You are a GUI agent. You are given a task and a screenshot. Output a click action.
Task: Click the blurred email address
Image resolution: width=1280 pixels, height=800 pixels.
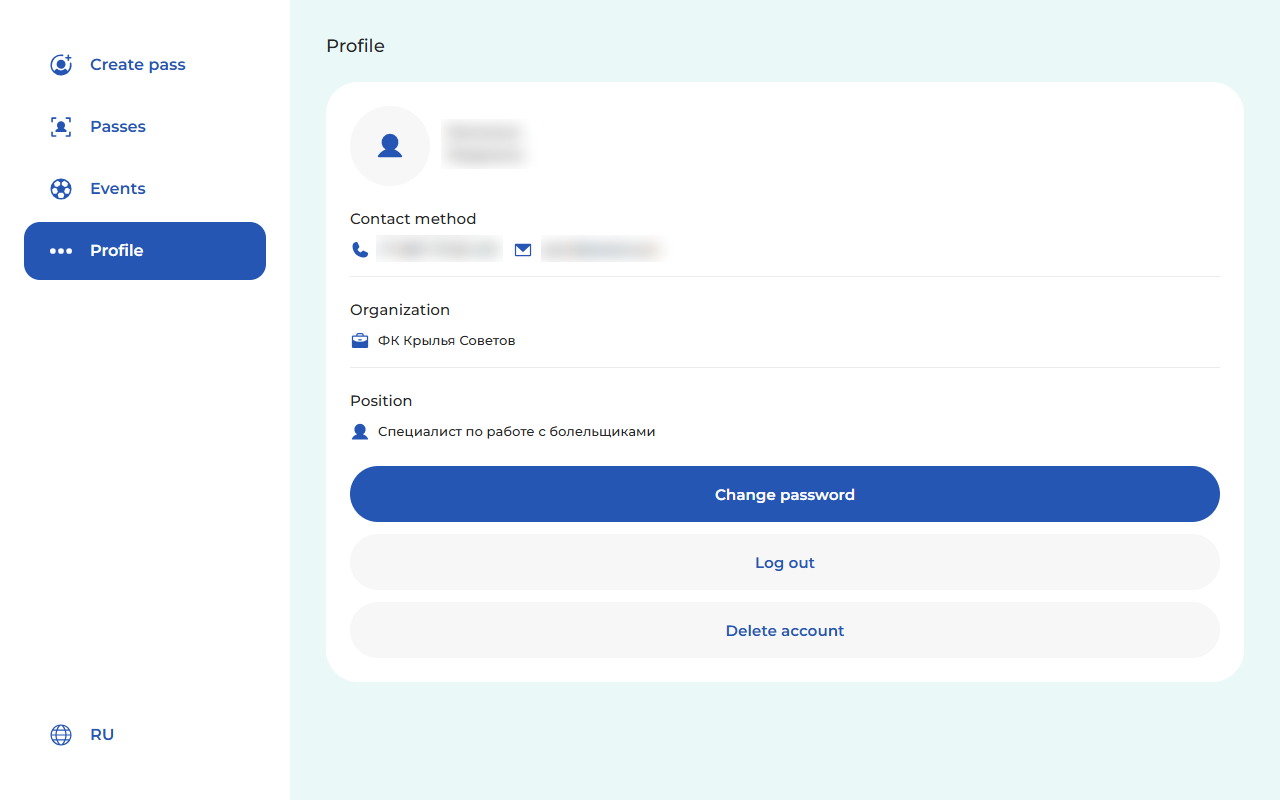(602, 250)
